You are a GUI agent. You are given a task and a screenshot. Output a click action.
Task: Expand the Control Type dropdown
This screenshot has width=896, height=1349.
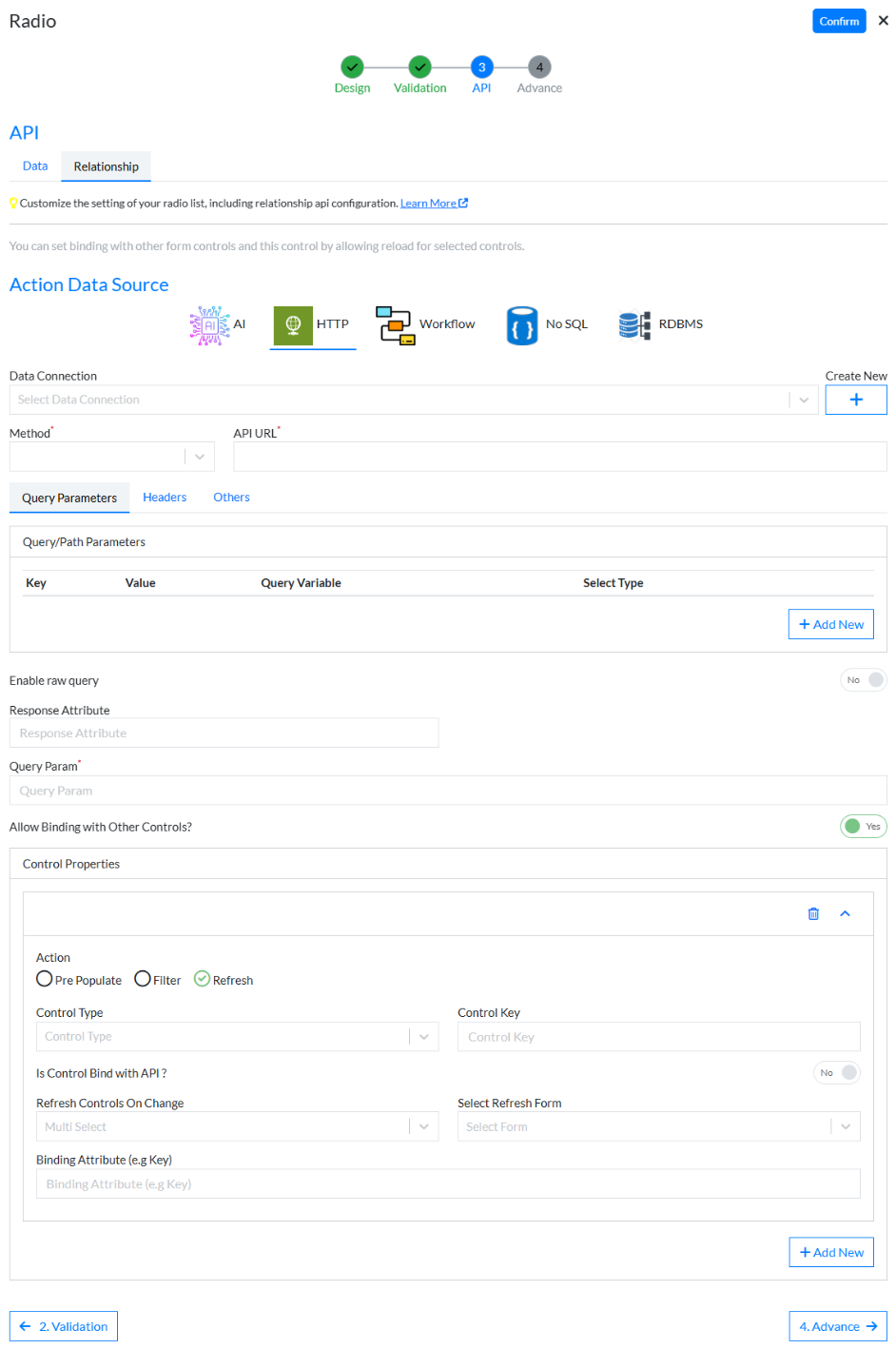point(237,1037)
